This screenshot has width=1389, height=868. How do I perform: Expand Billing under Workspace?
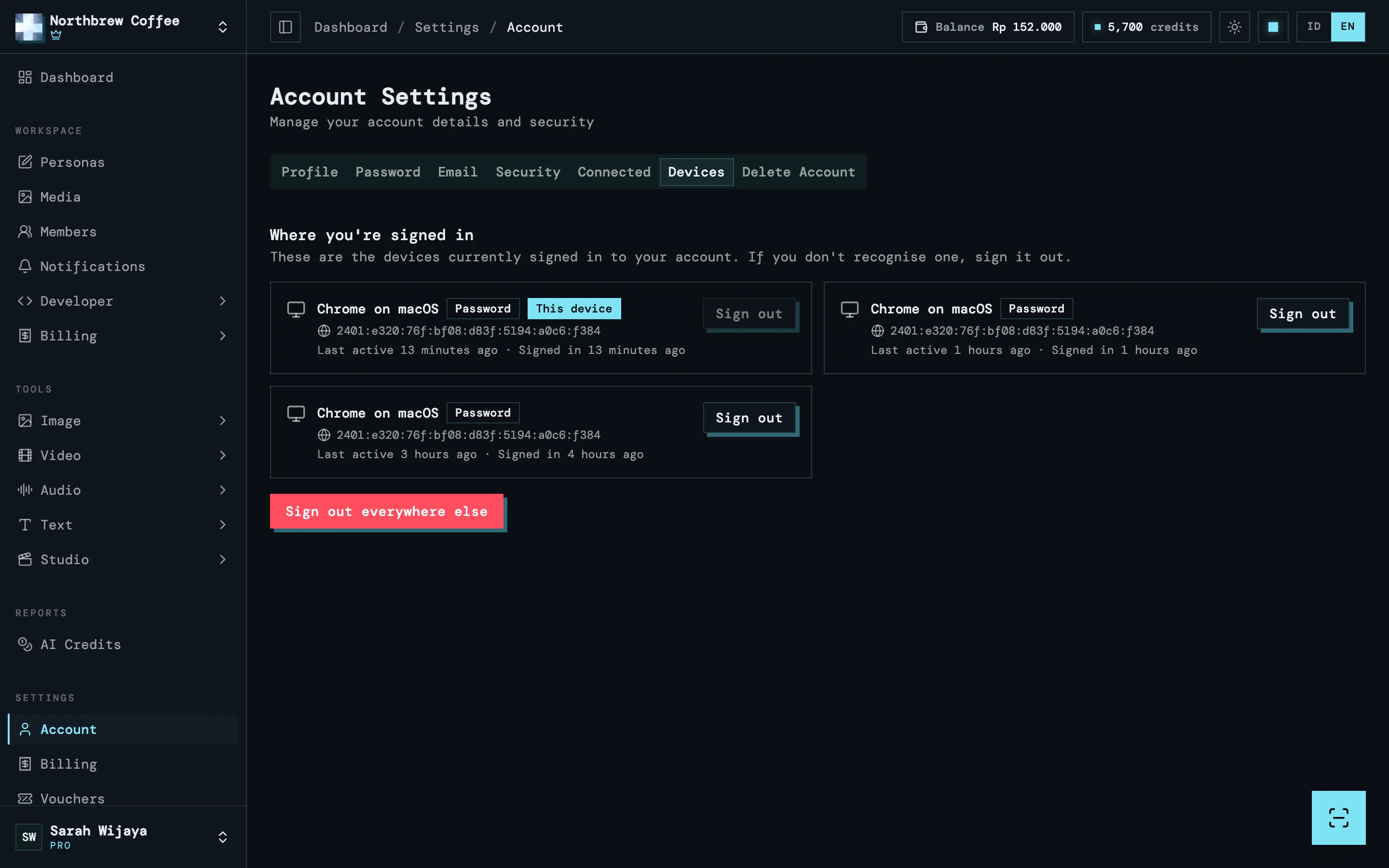pyautogui.click(x=123, y=336)
